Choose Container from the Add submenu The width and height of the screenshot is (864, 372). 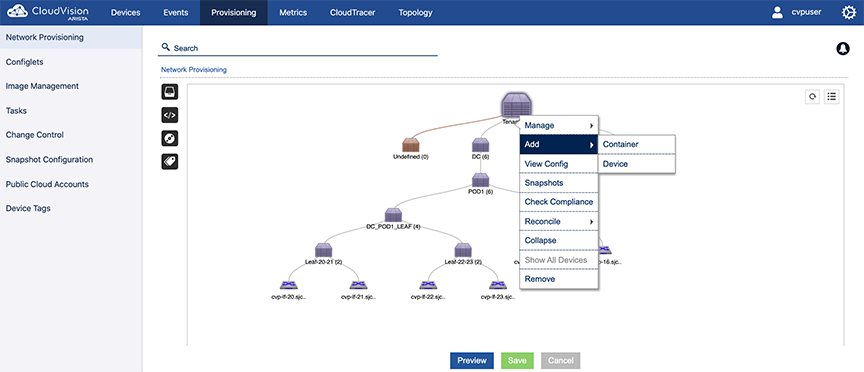pyautogui.click(x=637, y=144)
